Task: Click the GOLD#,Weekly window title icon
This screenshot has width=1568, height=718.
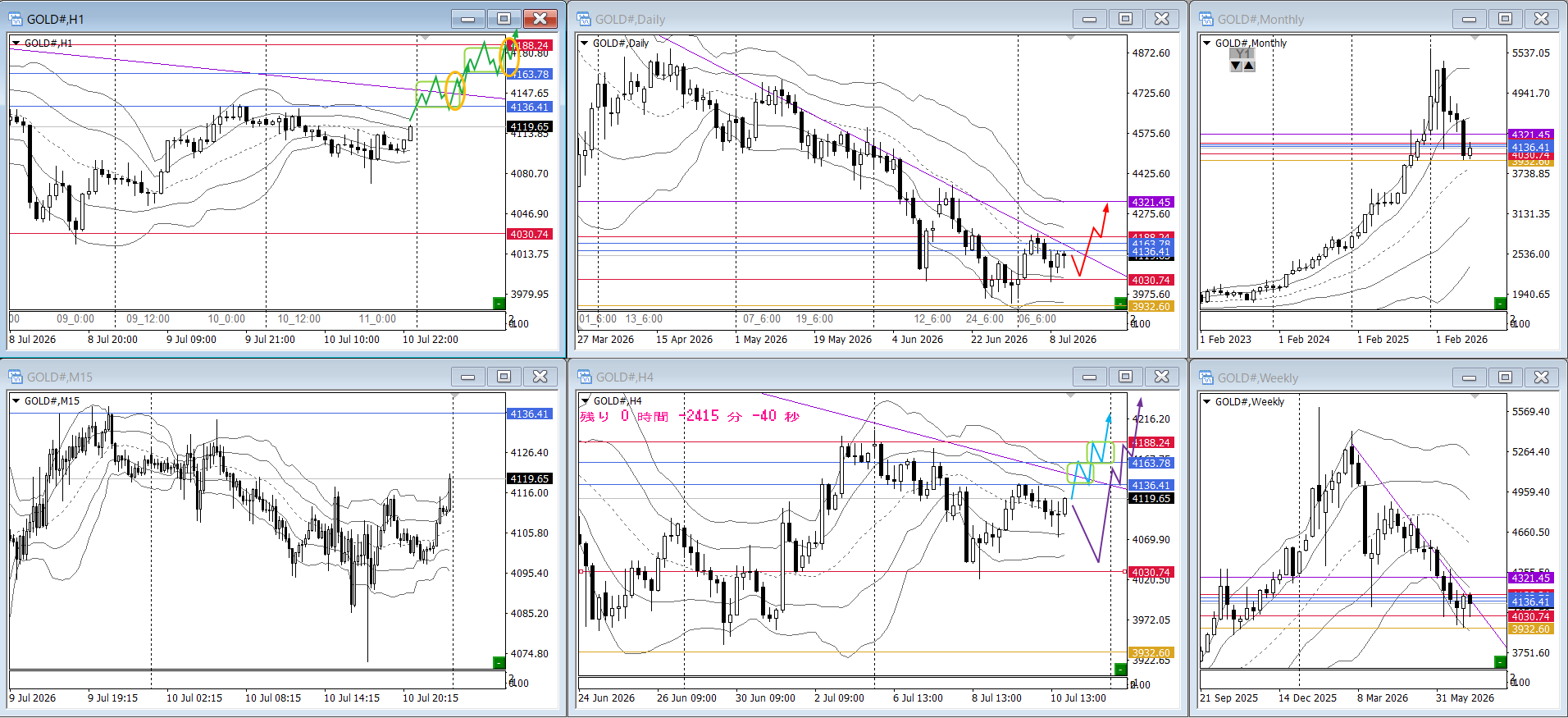Action: click(1206, 377)
